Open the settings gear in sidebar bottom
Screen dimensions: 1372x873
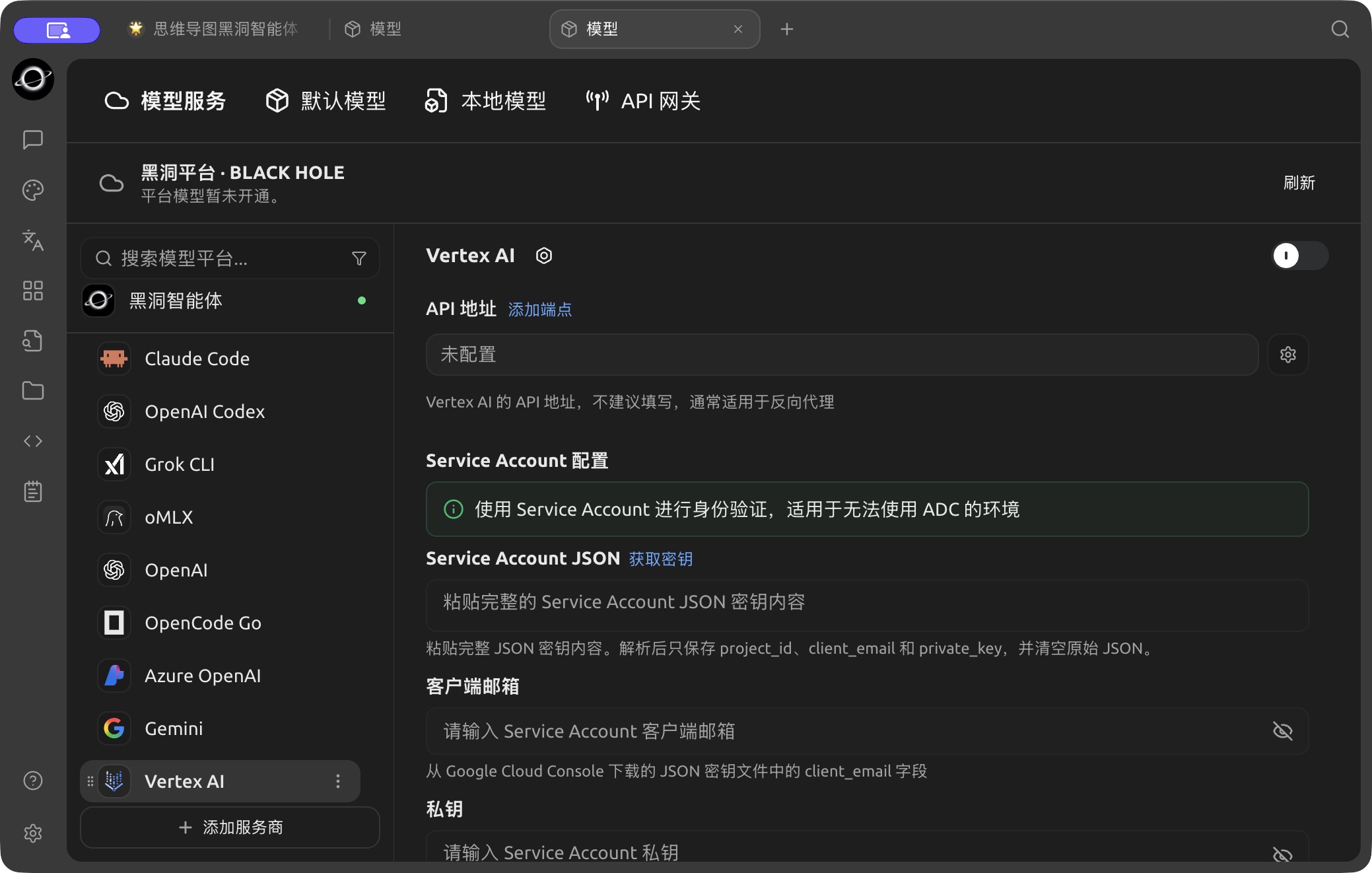click(33, 833)
